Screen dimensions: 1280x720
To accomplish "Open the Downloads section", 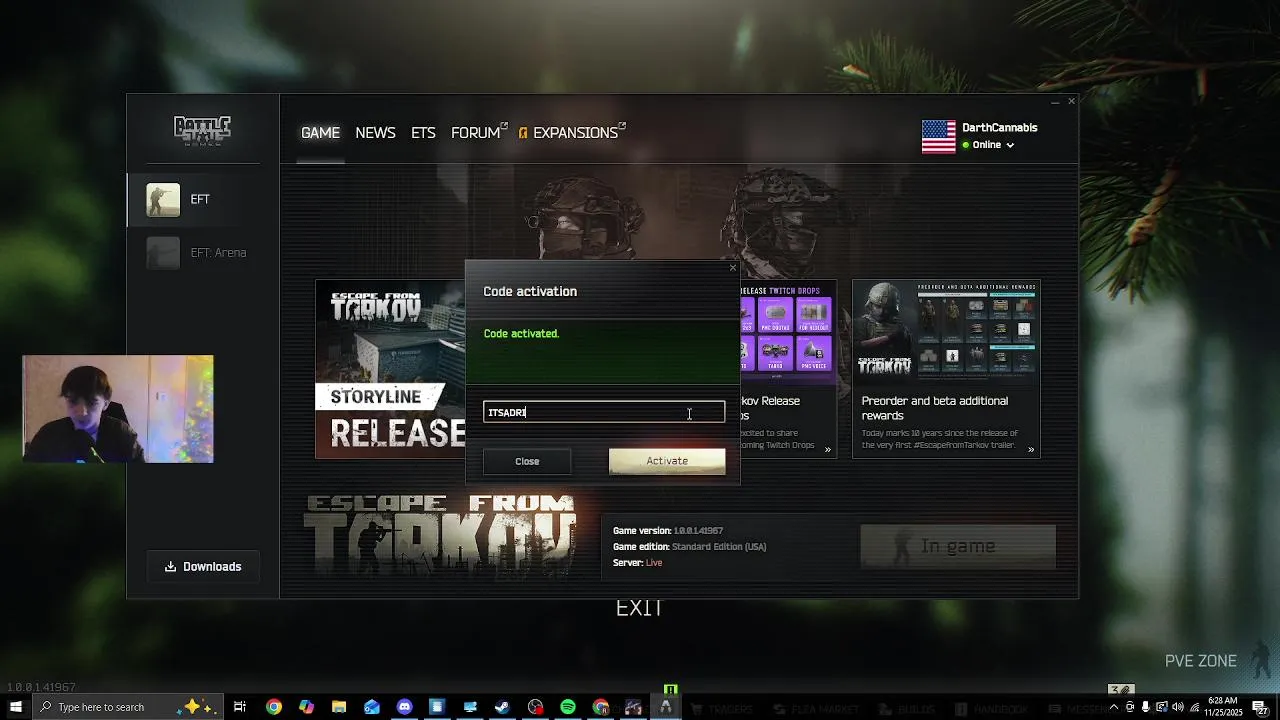I will tap(203, 567).
